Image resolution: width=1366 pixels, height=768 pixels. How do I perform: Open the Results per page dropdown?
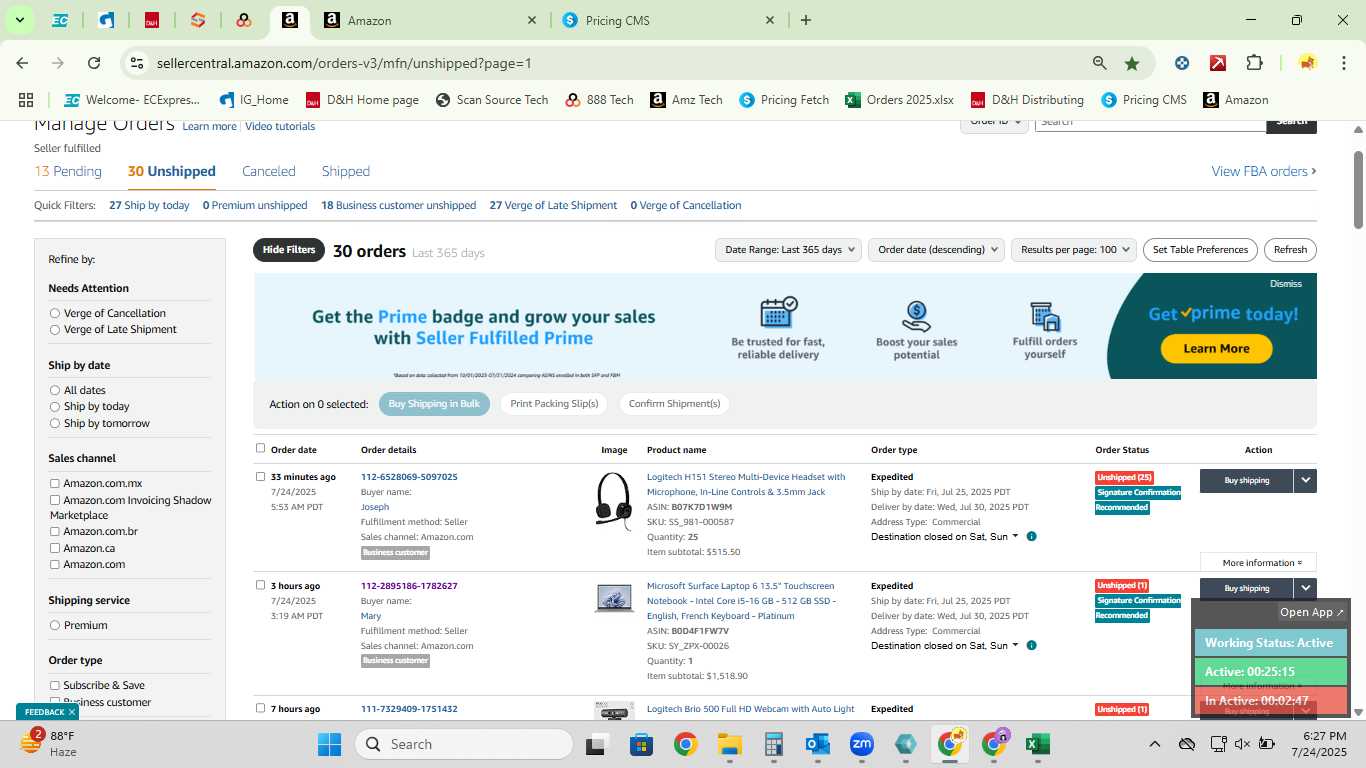(1074, 250)
